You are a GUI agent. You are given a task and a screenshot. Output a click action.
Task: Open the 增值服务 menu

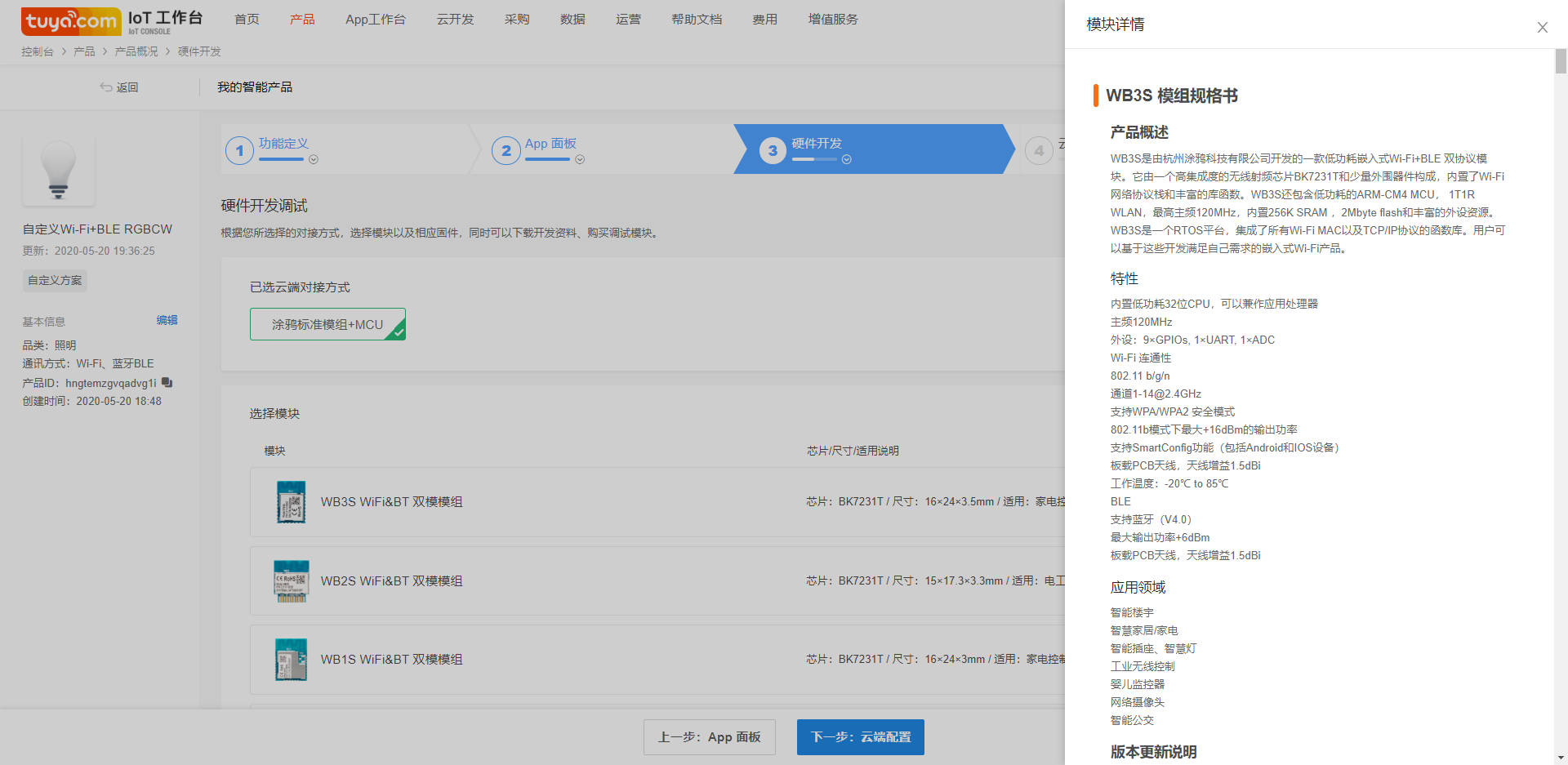(833, 20)
